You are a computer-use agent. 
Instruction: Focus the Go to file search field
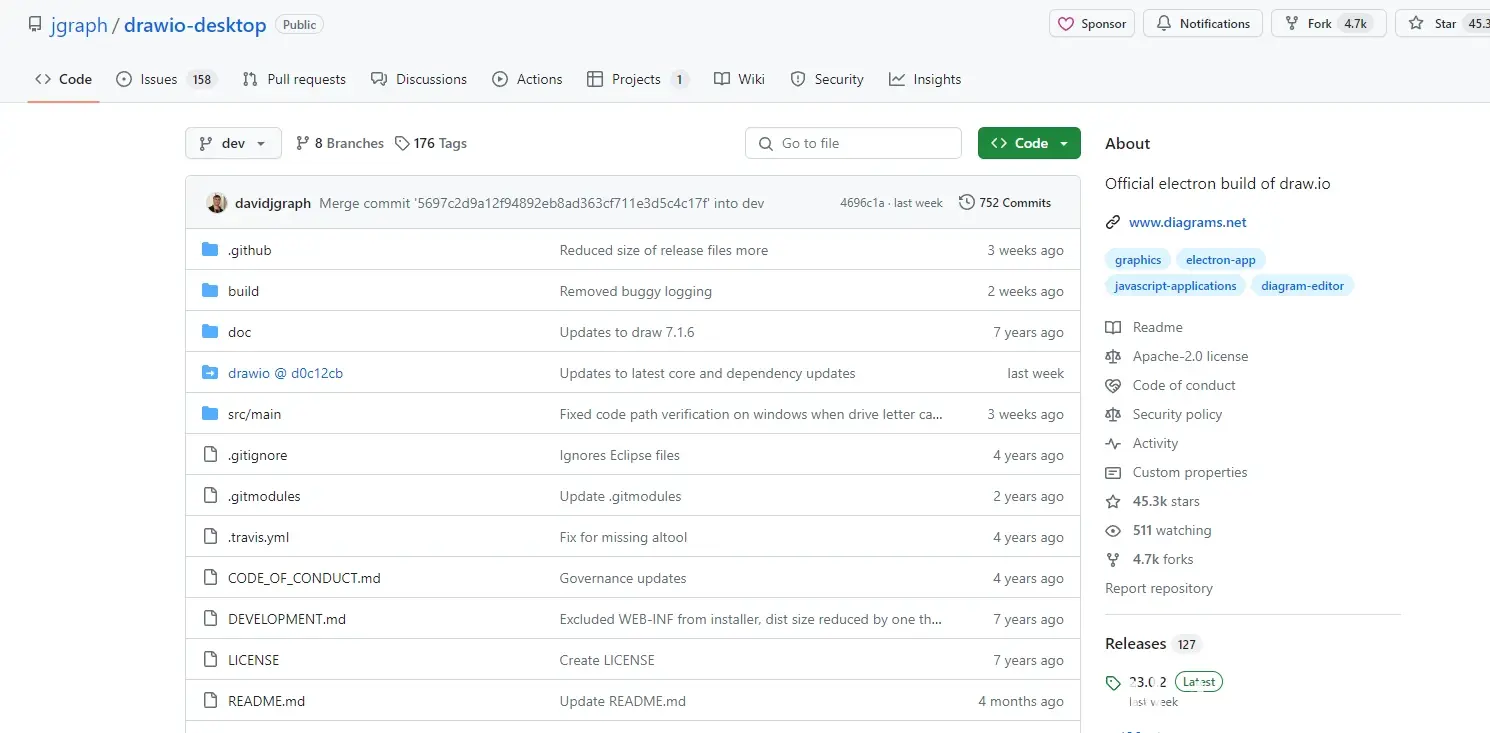(x=853, y=143)
